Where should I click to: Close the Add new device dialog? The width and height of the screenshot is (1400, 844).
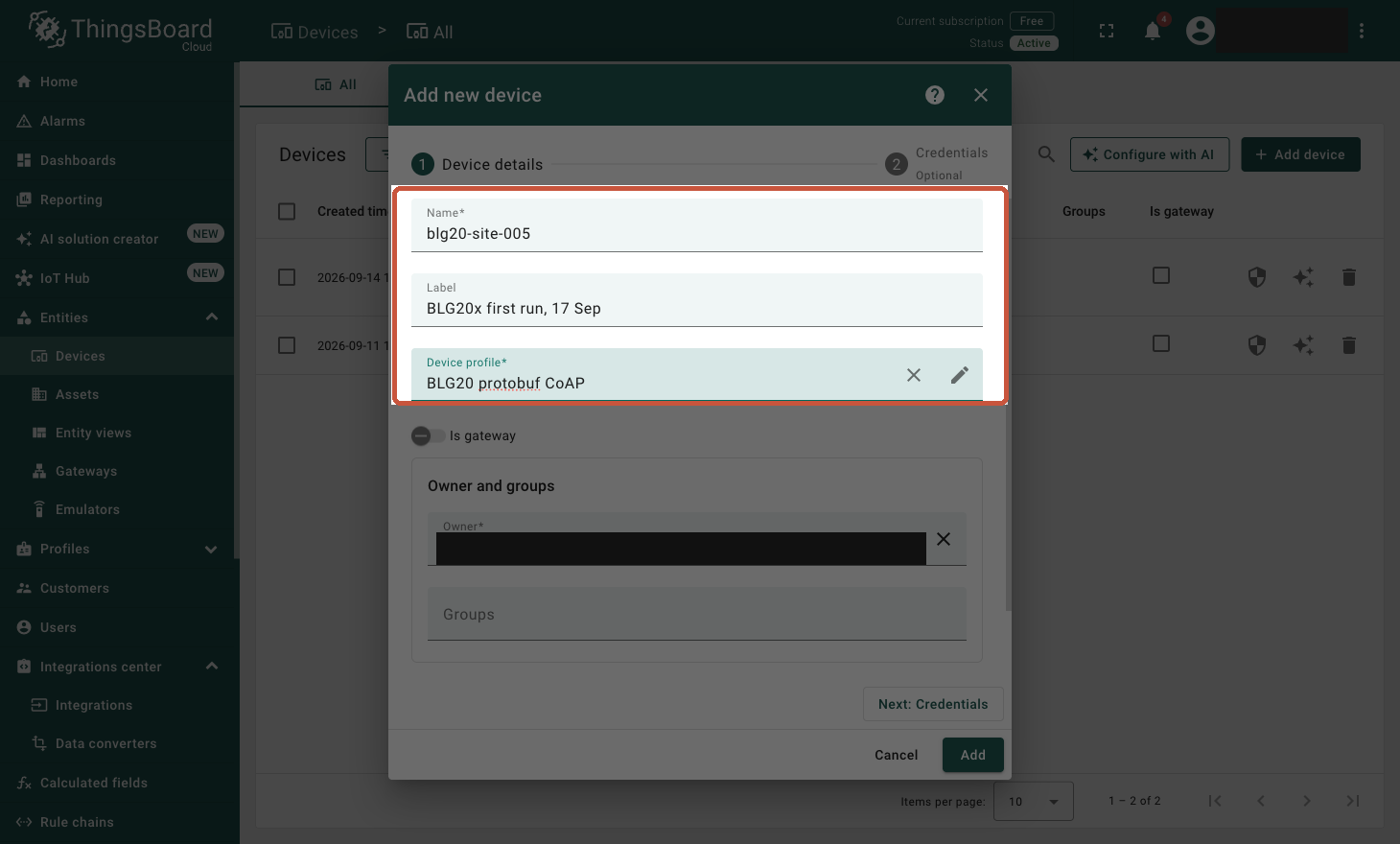click(981, 95)
